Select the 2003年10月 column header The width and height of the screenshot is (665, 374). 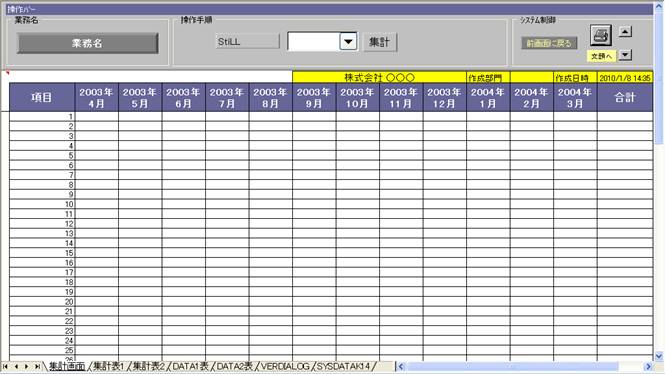[x=358, y=98]
